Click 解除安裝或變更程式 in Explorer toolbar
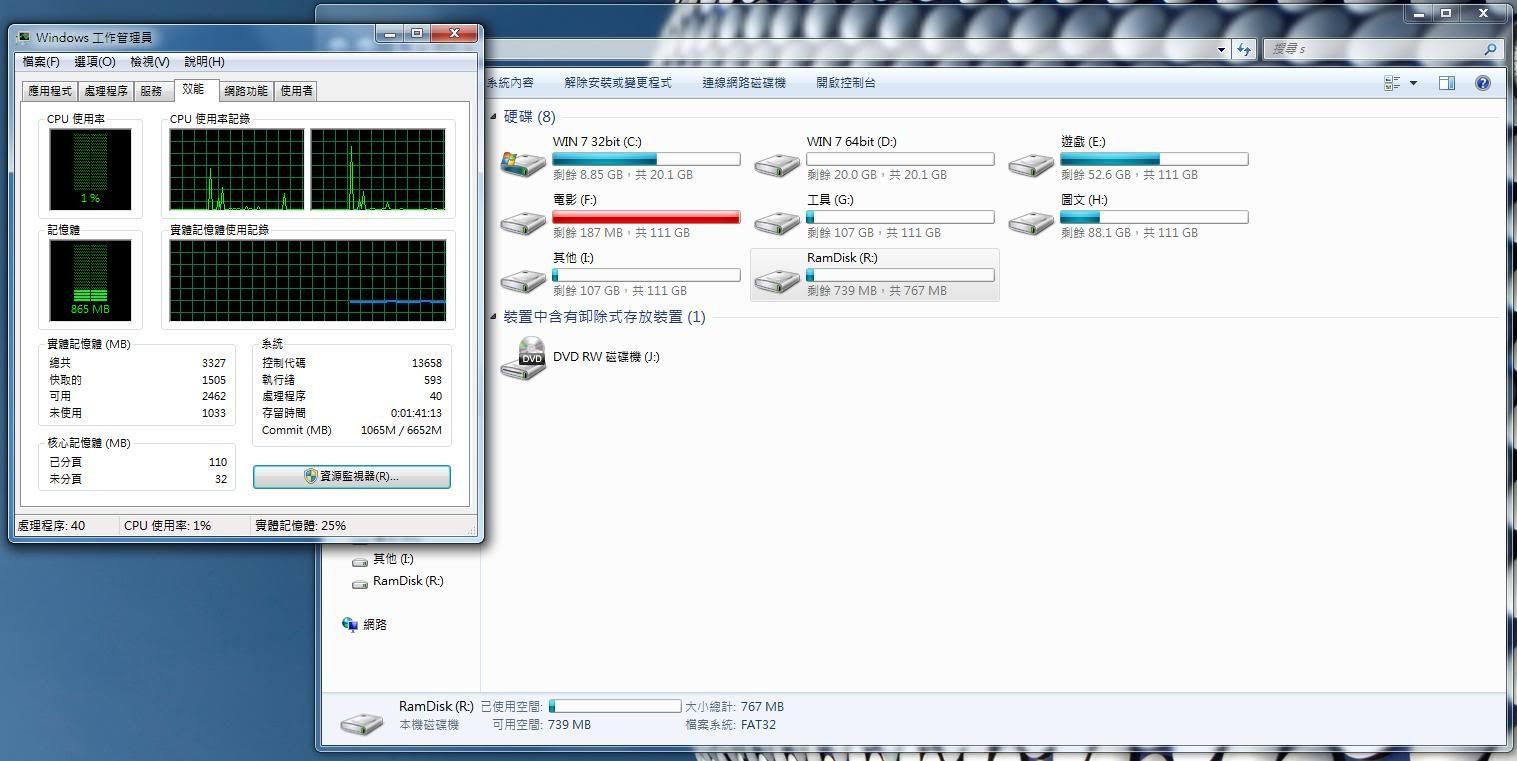 pyautogui.click(x=618, y=83)
